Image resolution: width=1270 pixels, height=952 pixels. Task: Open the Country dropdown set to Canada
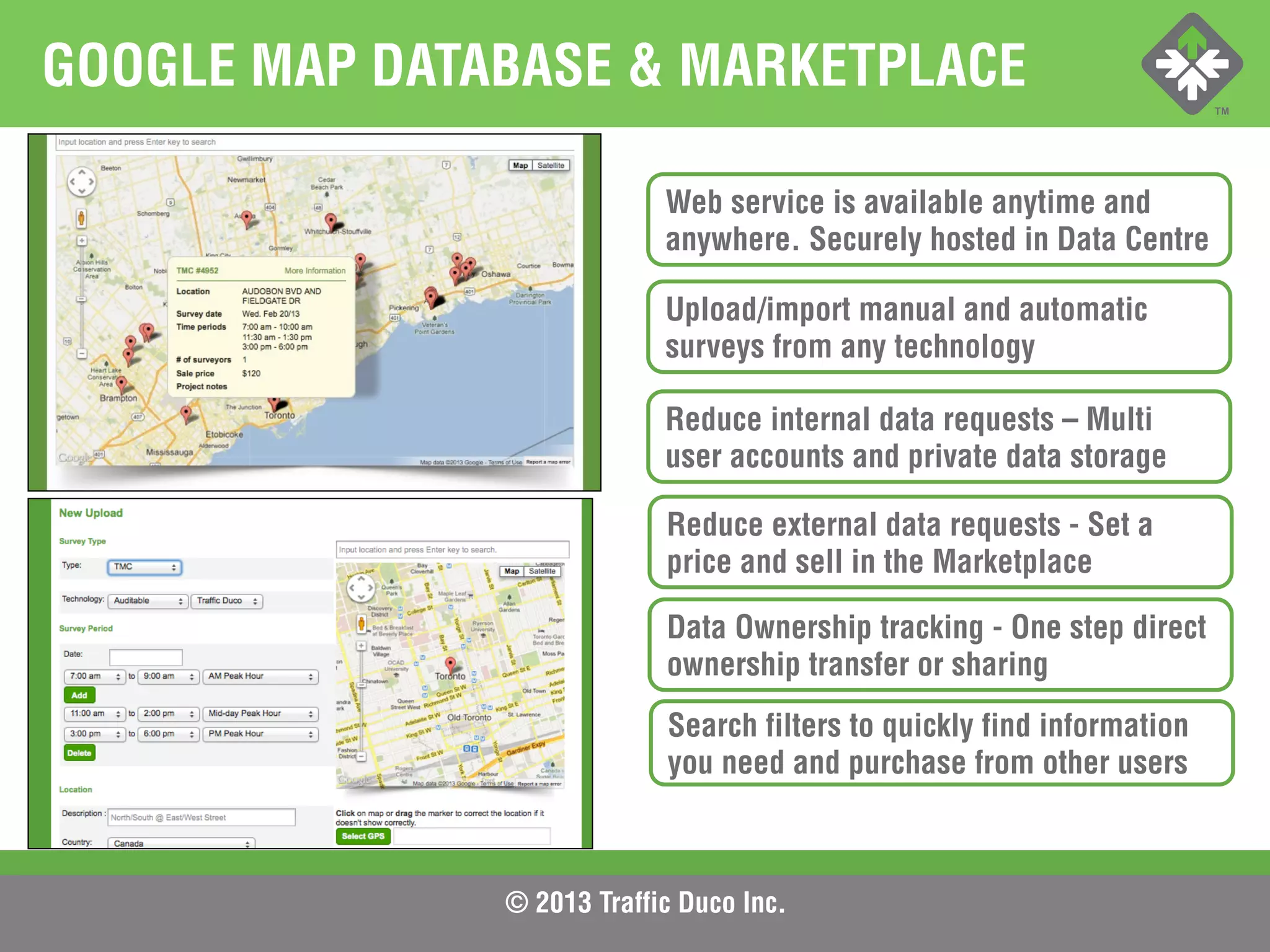[x=181, y=844]
